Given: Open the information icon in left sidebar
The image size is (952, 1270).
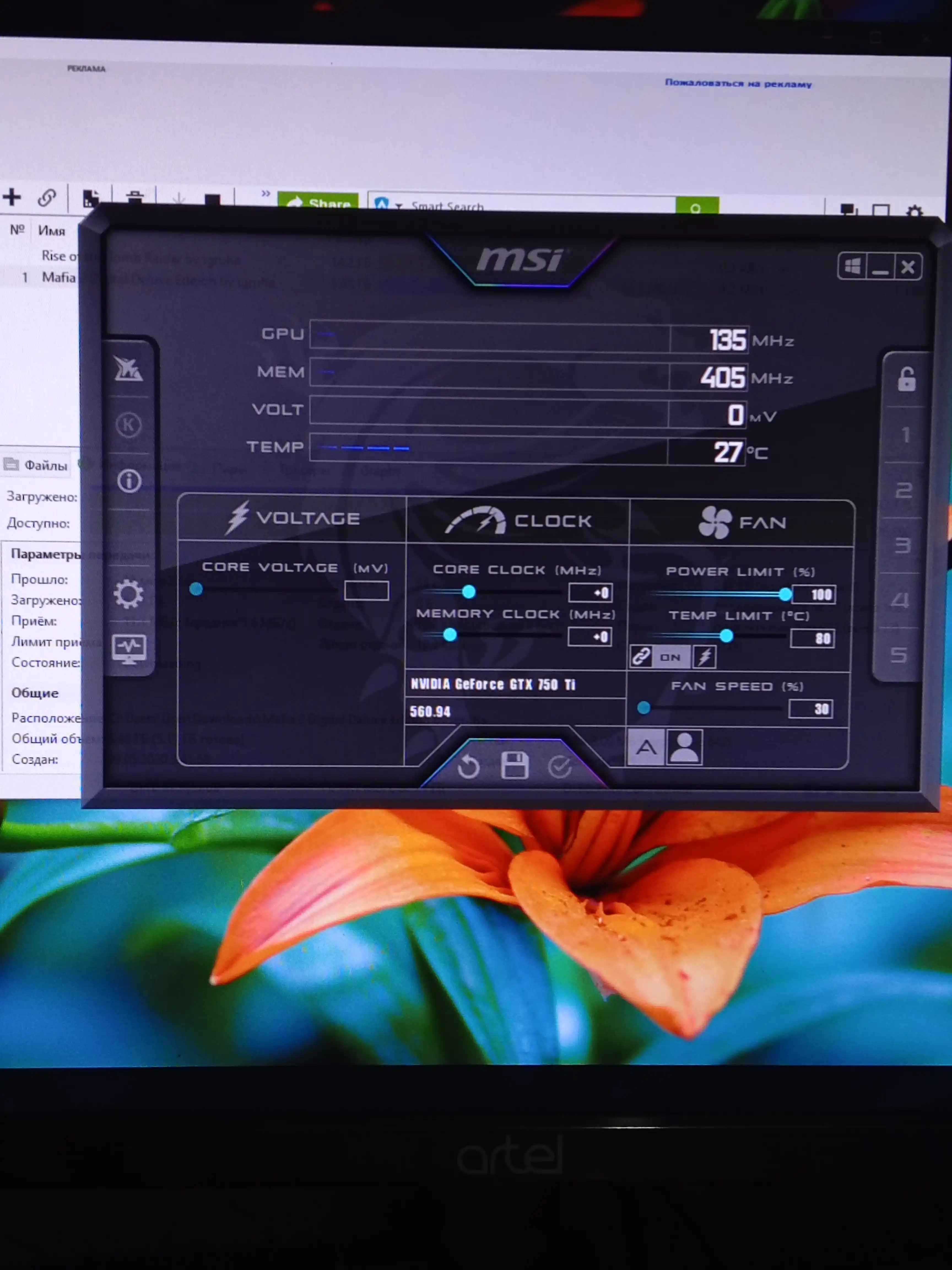Looking at the screenshot, I should click(129, 481).
